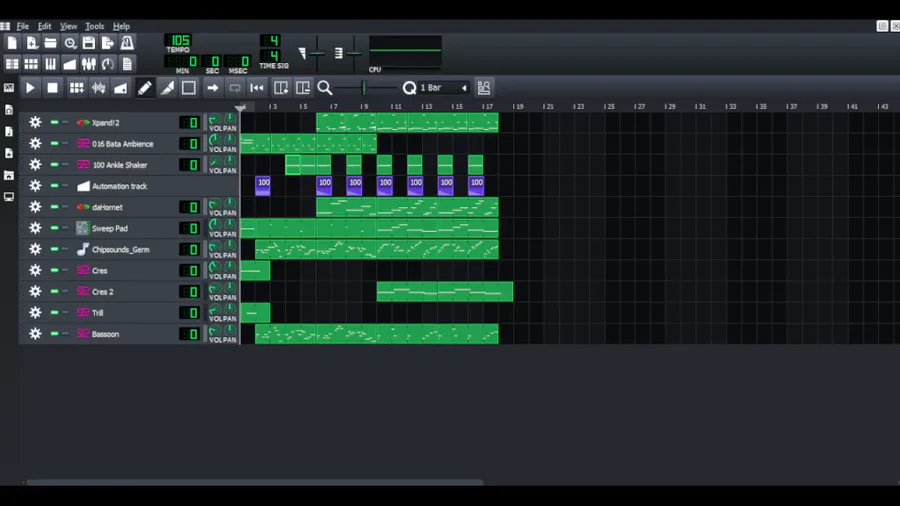Click the Export project icon

click(x=108, y=43)
